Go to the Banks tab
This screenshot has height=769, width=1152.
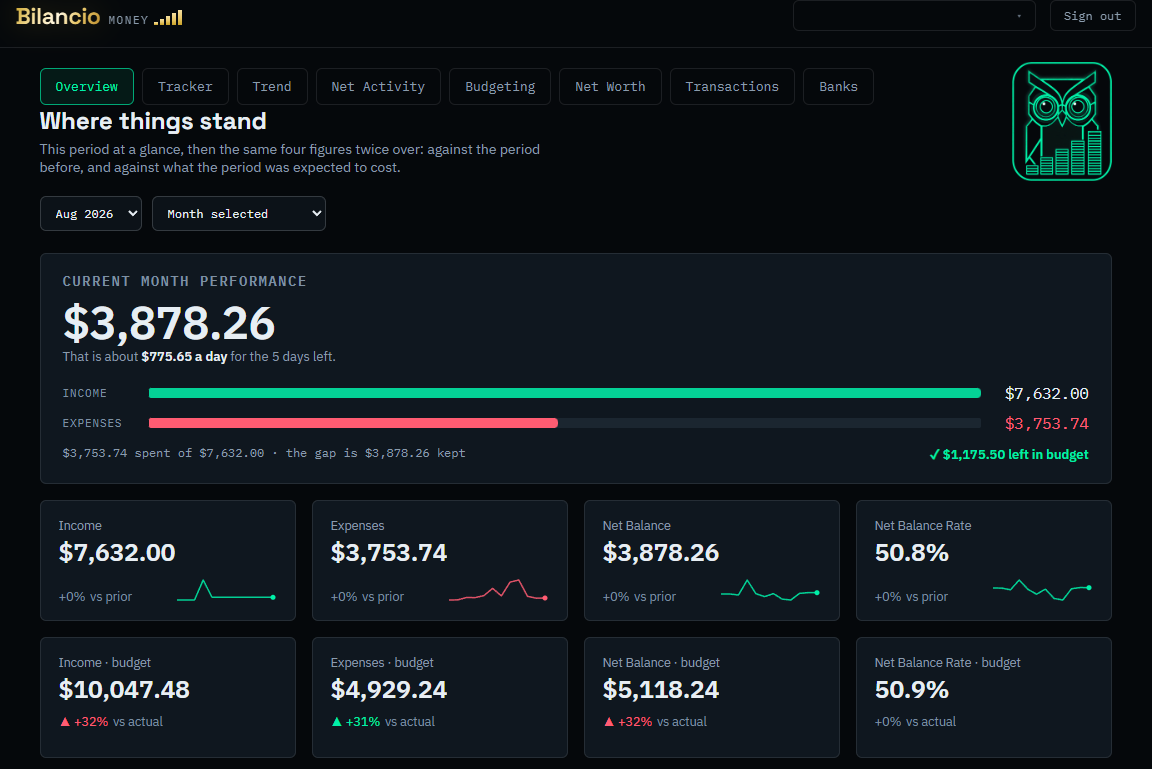[838, 87]
